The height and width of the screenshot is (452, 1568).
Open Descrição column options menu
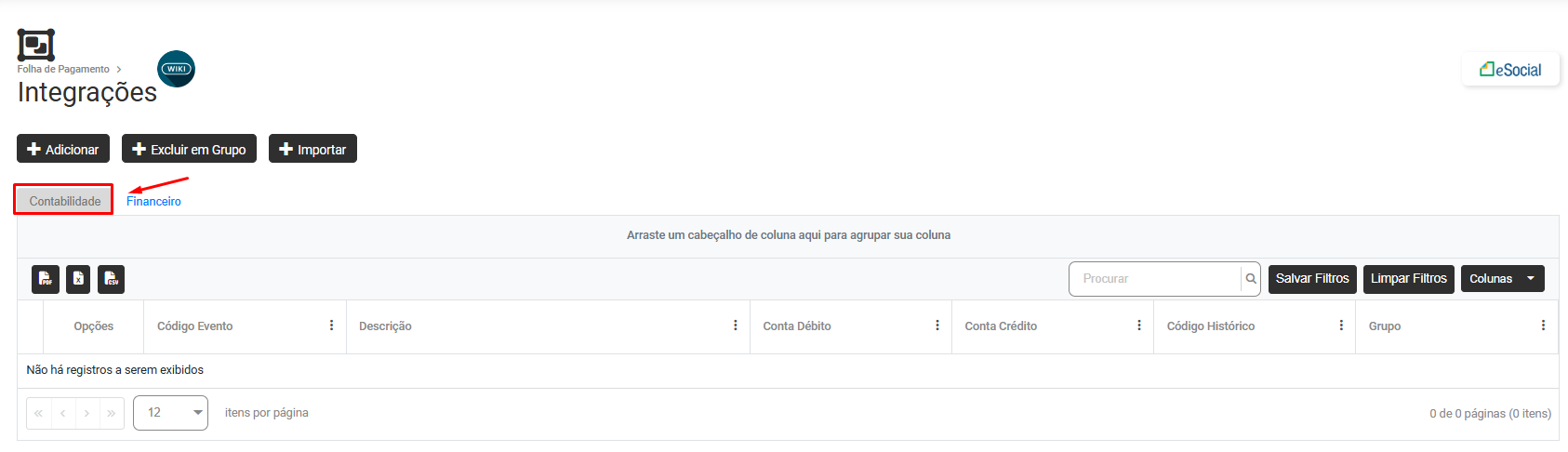click(x=735, y=326)
